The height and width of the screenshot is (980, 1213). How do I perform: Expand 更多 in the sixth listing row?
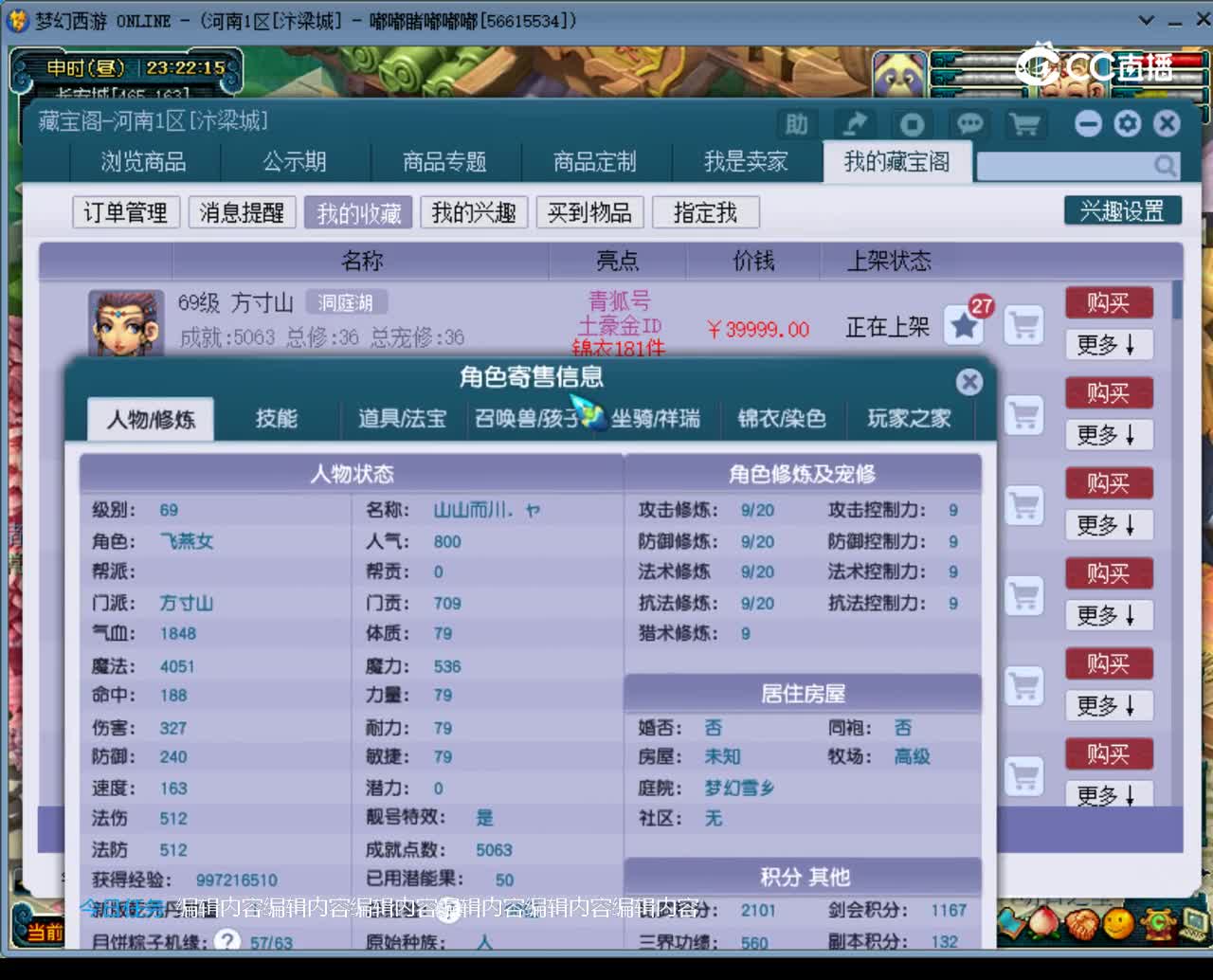(x=1109, y=794)
